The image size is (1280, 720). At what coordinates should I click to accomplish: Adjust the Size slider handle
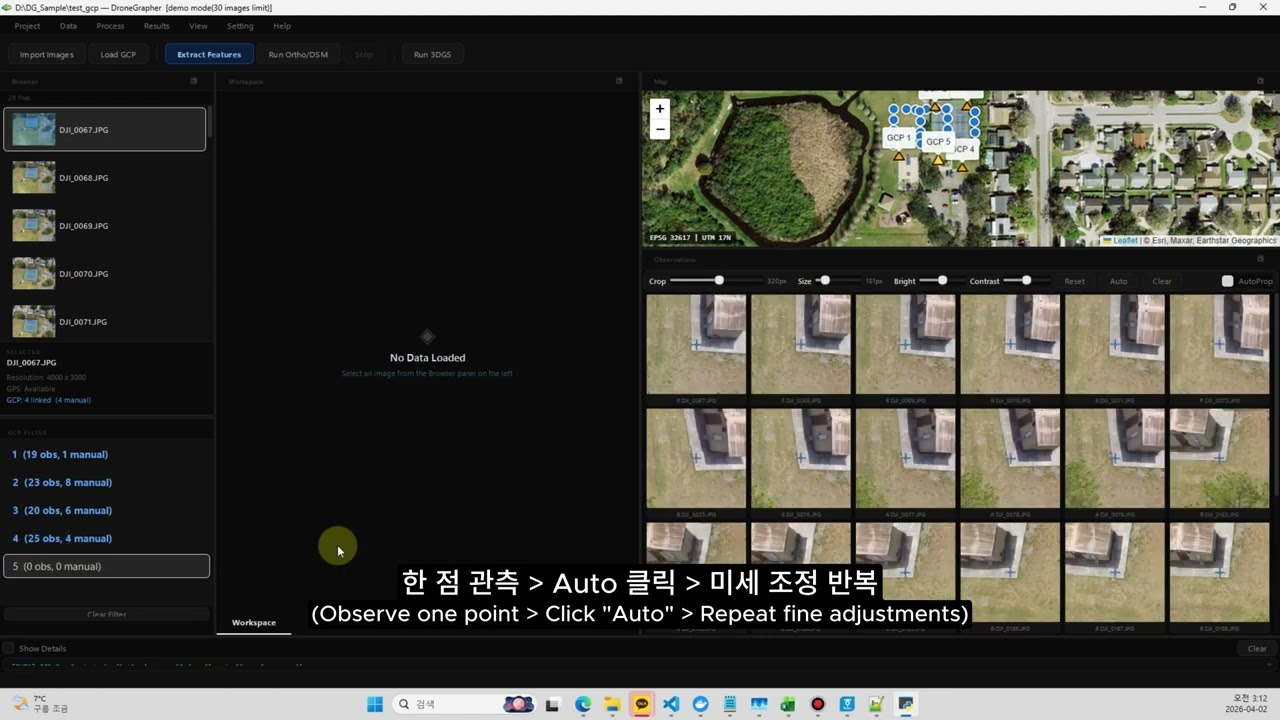(x=824, y=281)
